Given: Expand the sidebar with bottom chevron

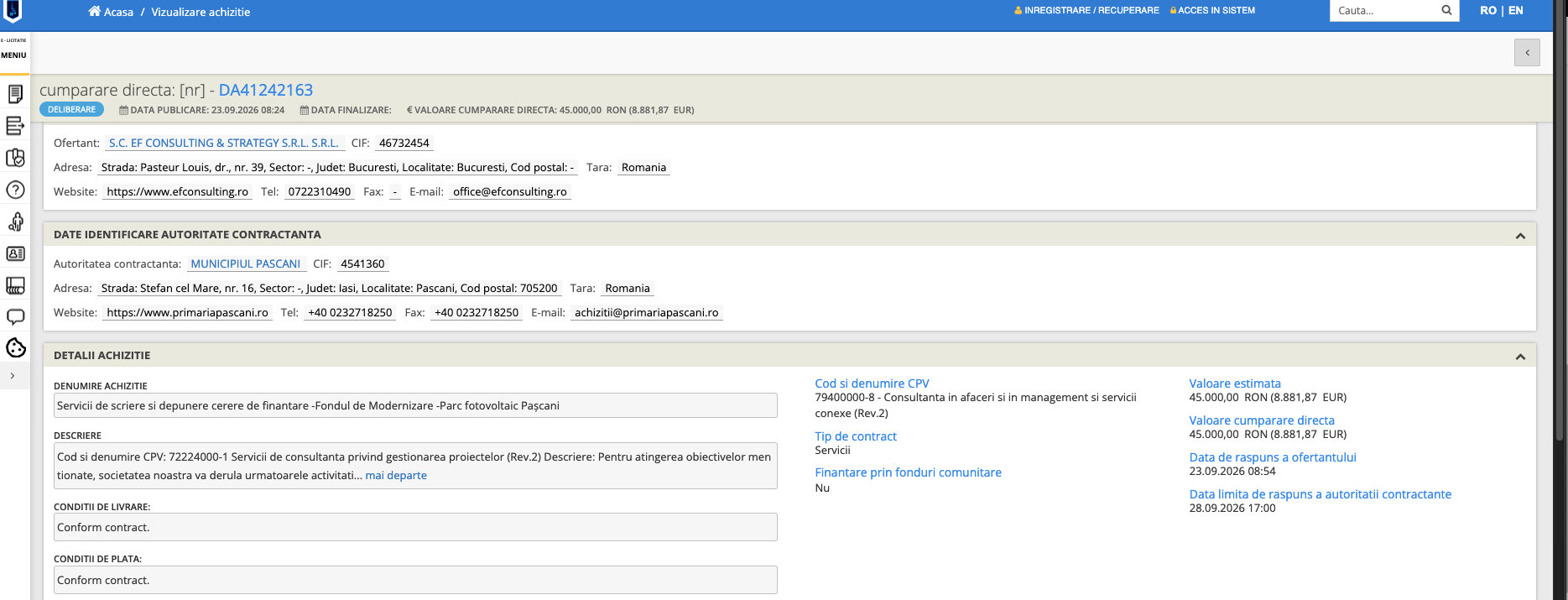Looking at the screenshot, I should (13, 376).
